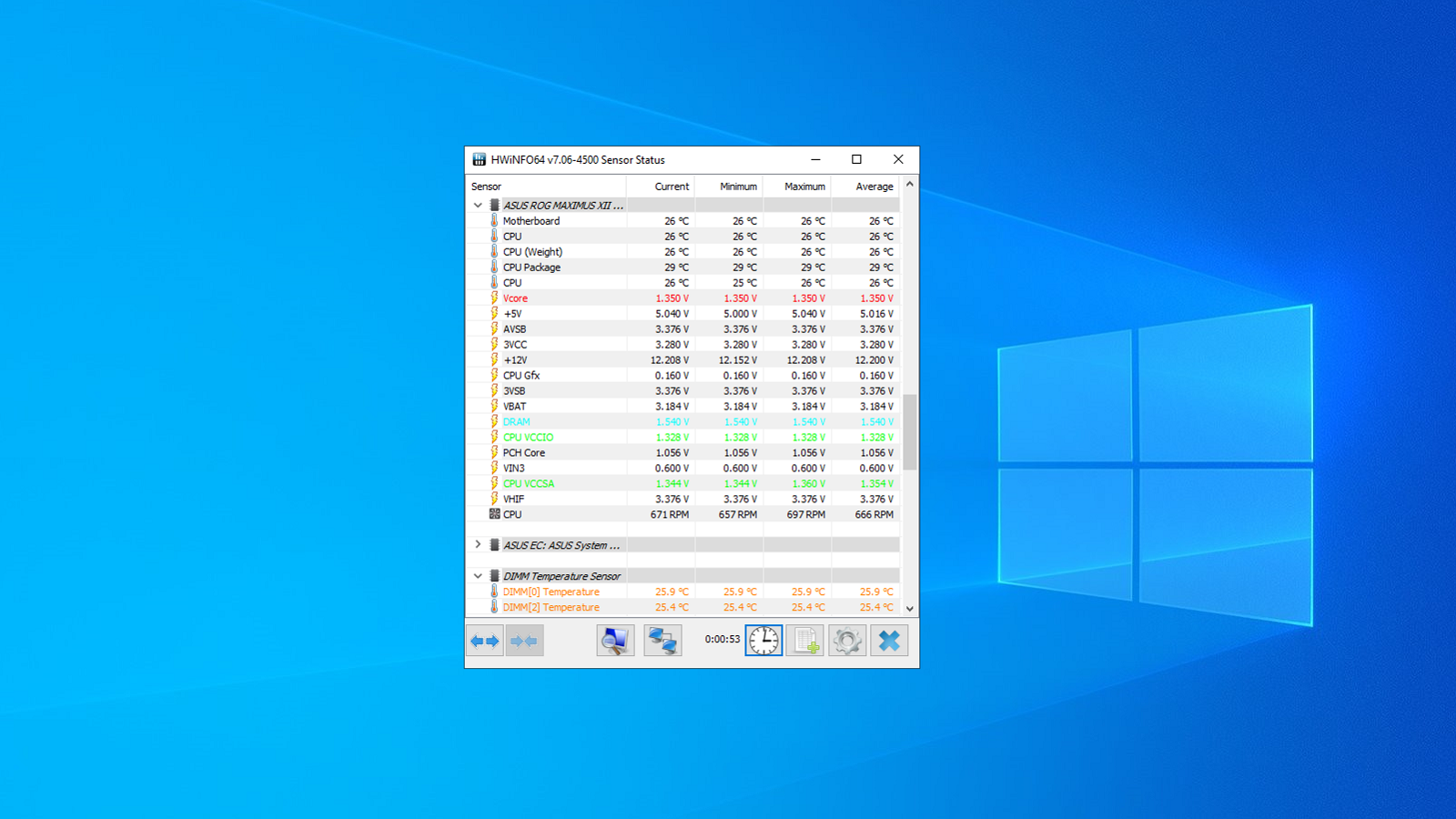Select the ASUS ROG MAXIMUS XII group row
The width and height of the screenshot is (1456, 819).
682,206
